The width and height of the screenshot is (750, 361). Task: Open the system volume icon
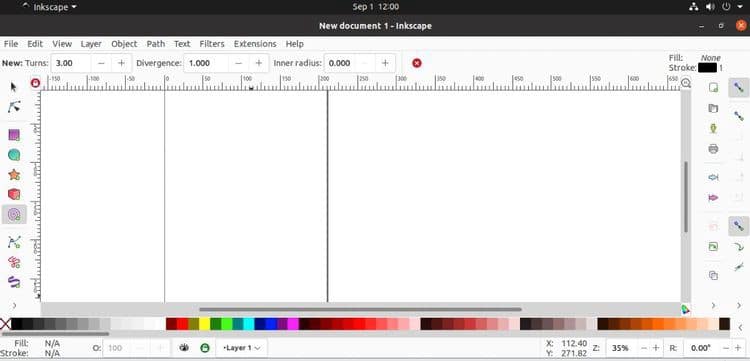(710, 7)
